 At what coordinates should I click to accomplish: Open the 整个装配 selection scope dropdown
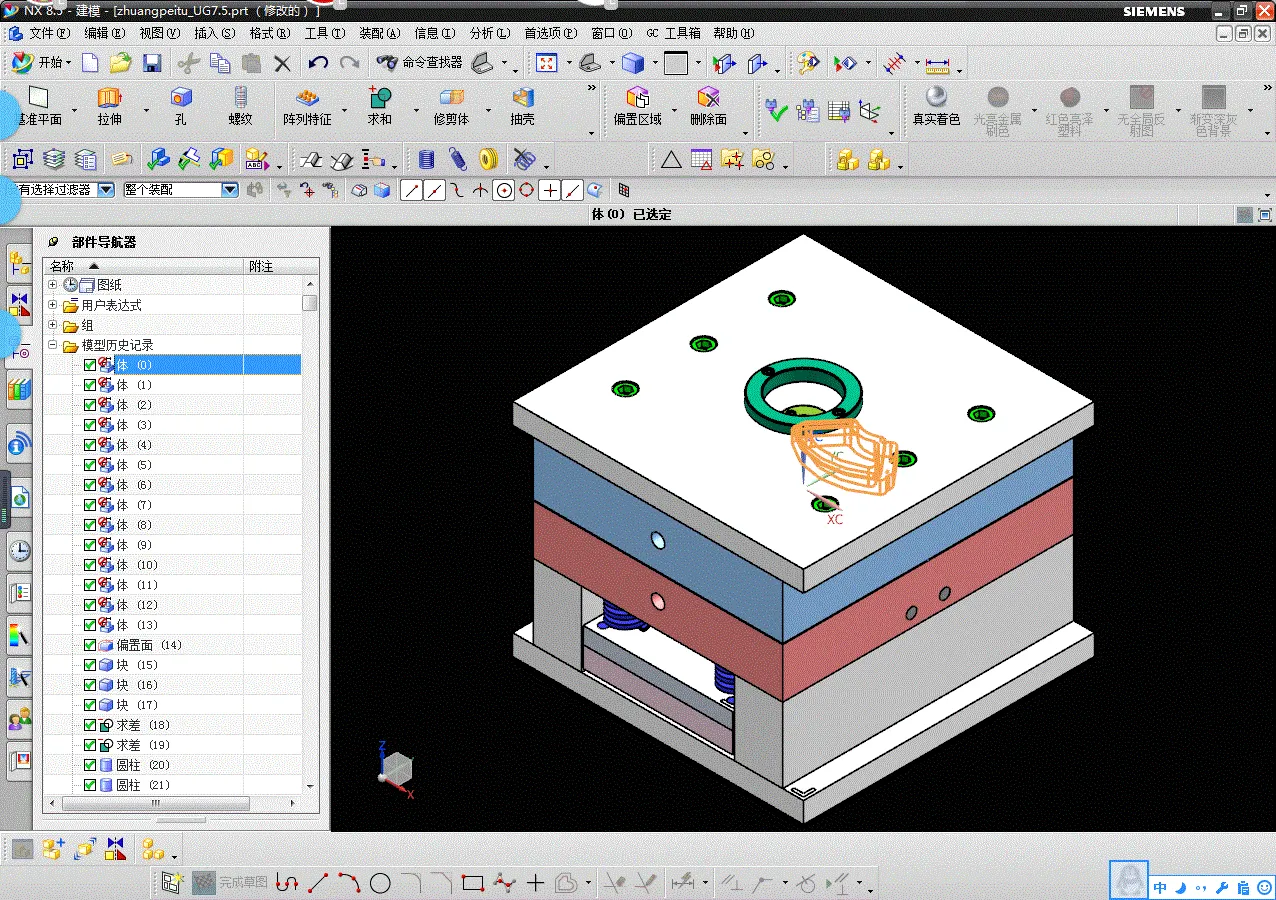(x=229, y=189)
